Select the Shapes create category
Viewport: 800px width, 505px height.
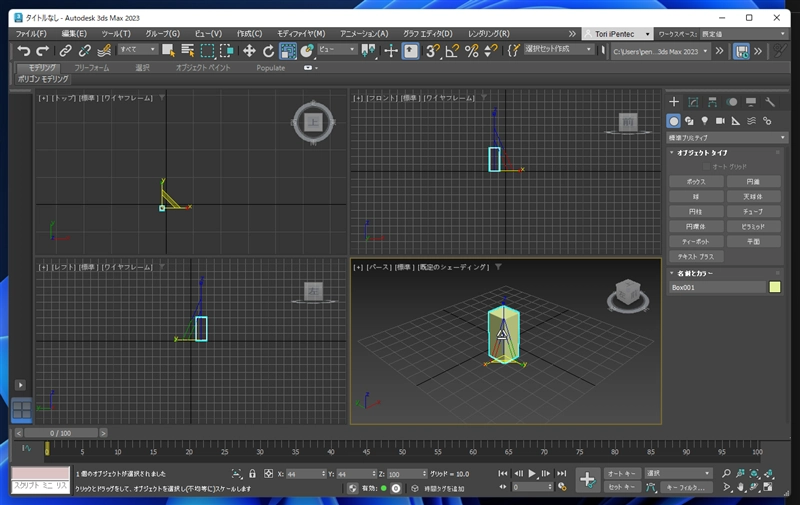(x=689, y=121)
